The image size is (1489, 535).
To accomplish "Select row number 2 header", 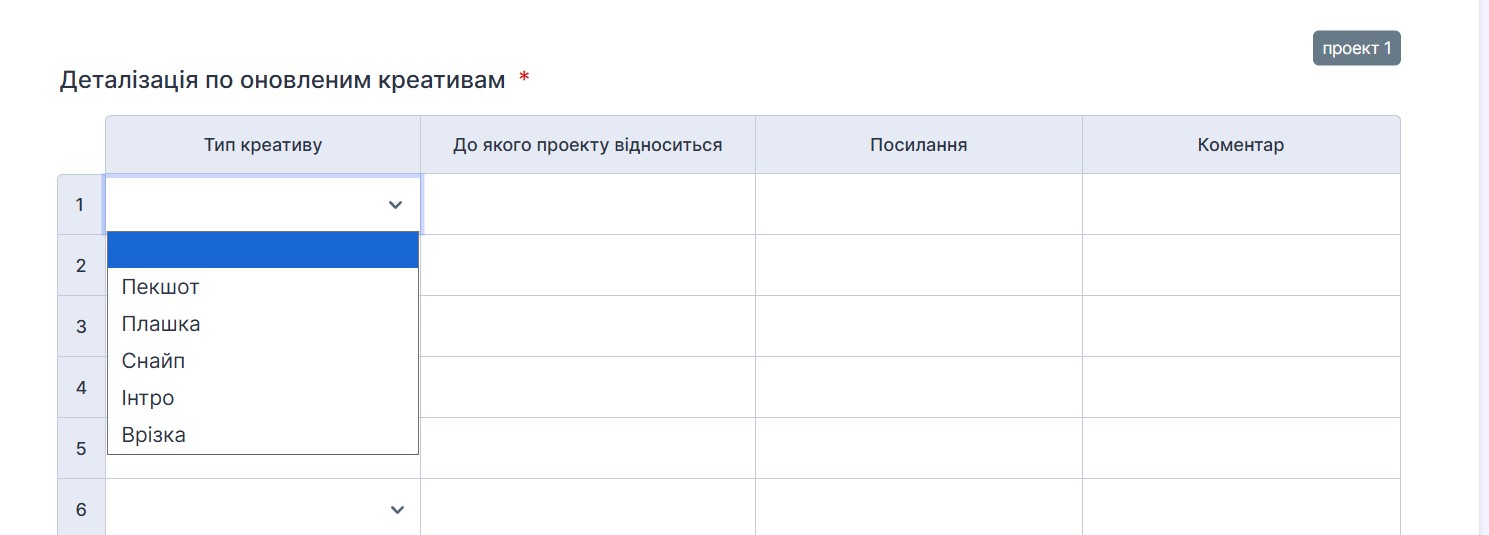I will (x=81, y=266).
